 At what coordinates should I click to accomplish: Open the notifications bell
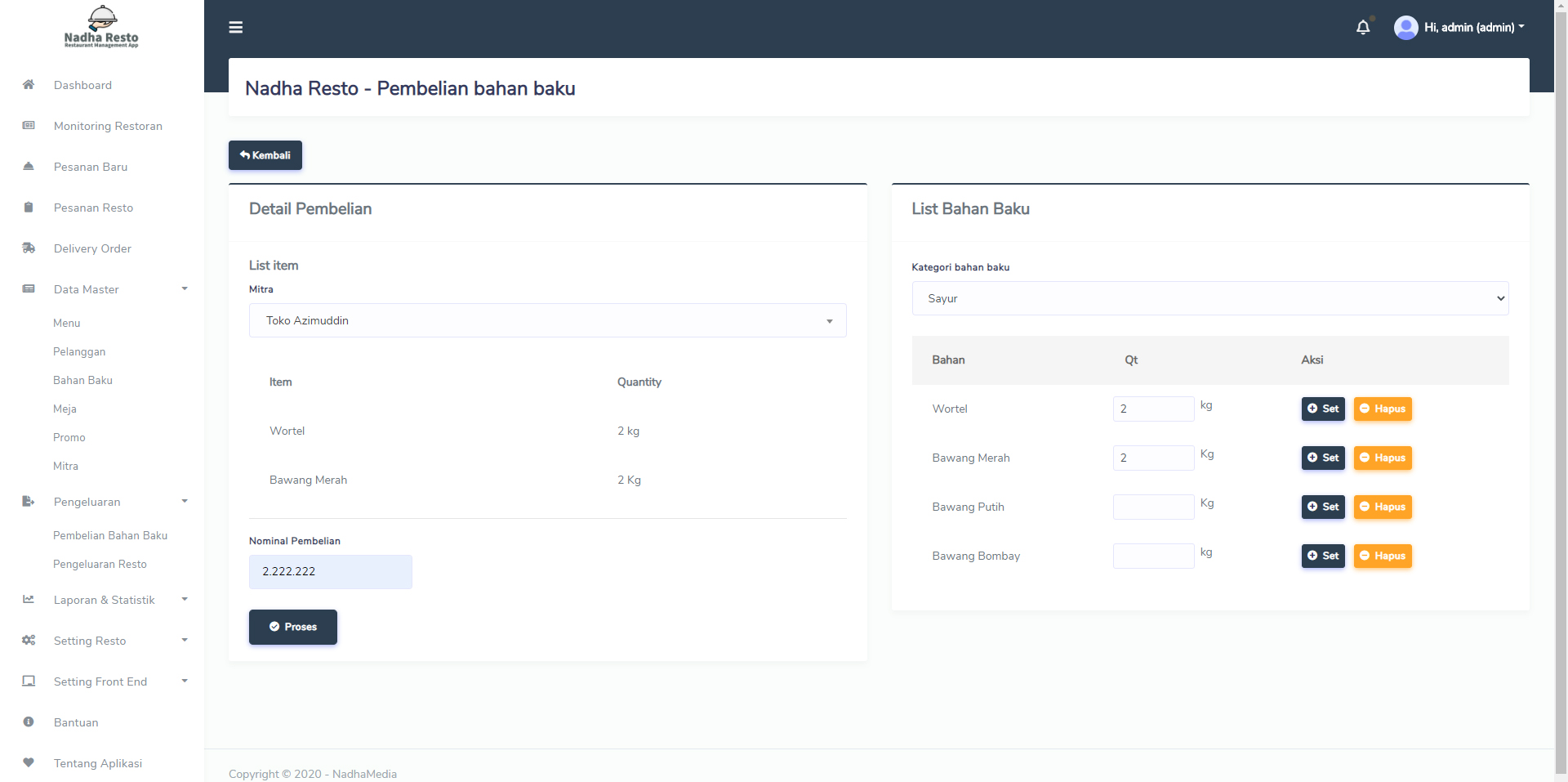pyautogui.click(x=1363, y=28)
